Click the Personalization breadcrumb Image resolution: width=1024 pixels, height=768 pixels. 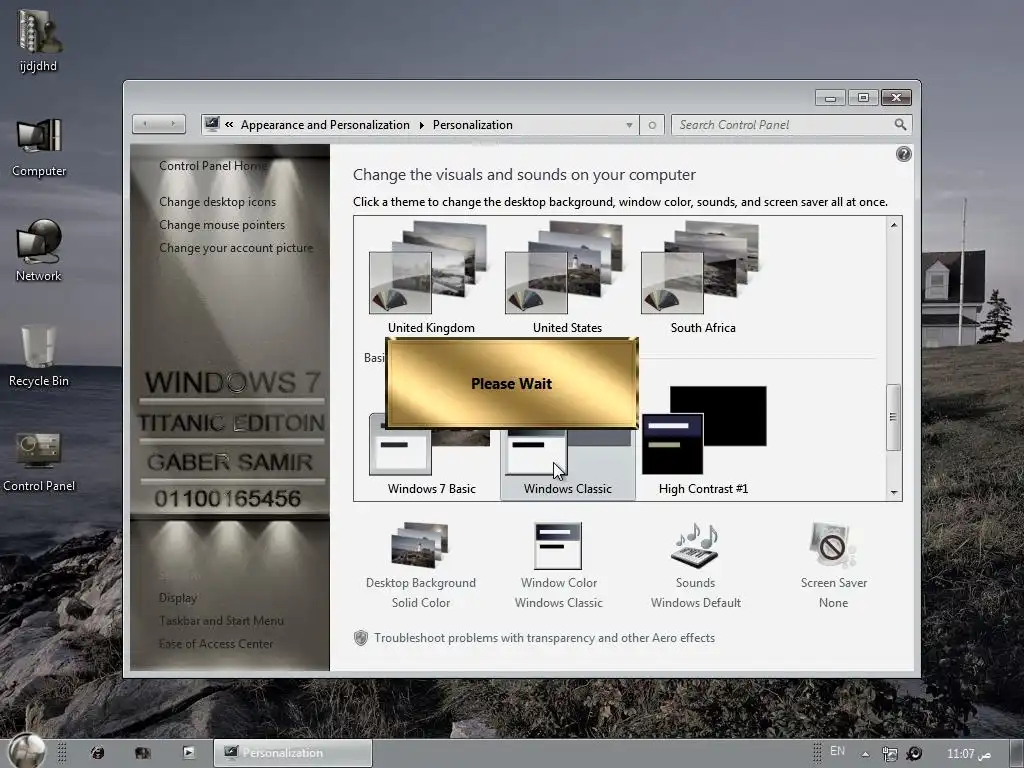pos(473,125)
